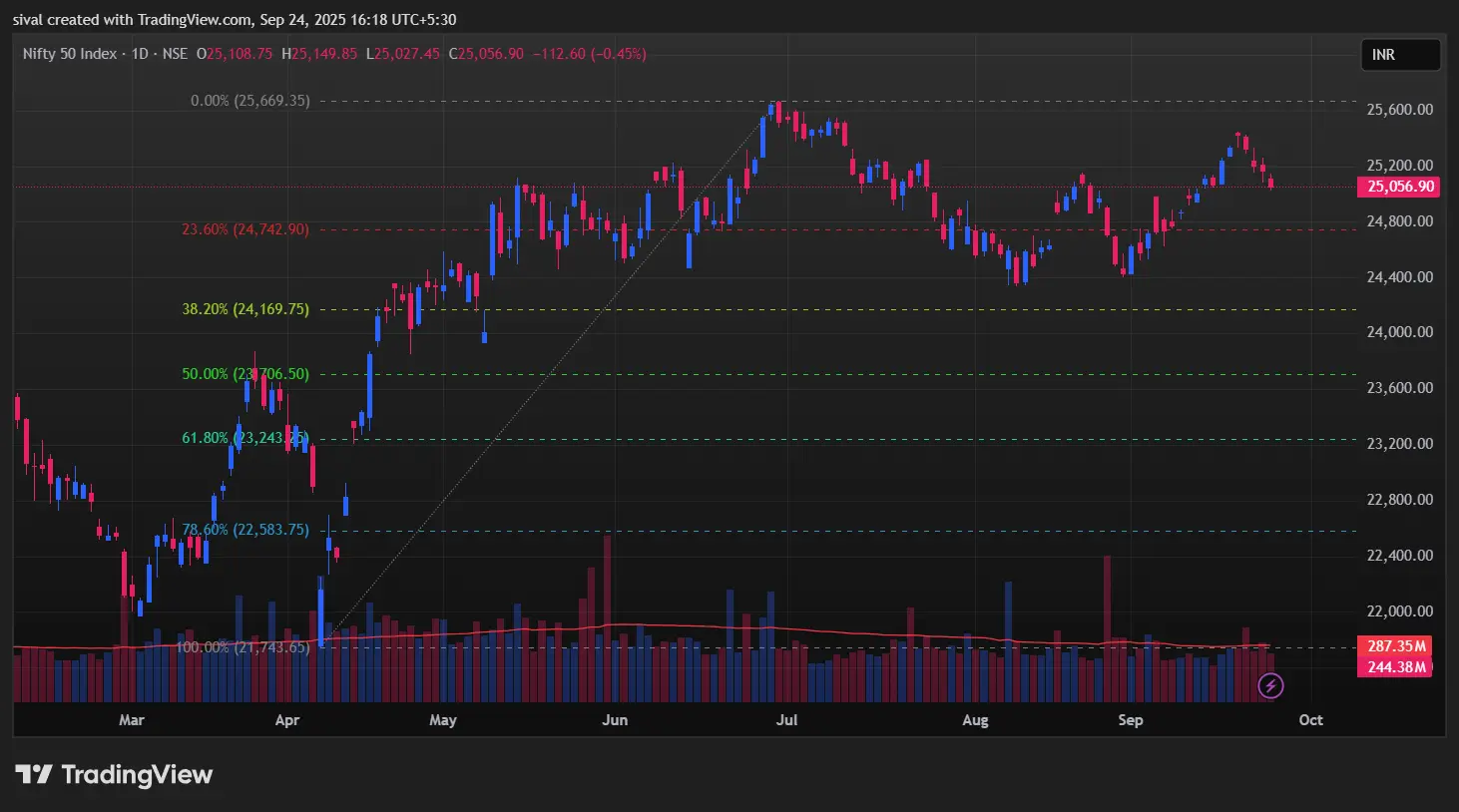Click the 22,000.00 price axis label
This screenshot has width=1459, height=812.
(x=1399, y=611)
